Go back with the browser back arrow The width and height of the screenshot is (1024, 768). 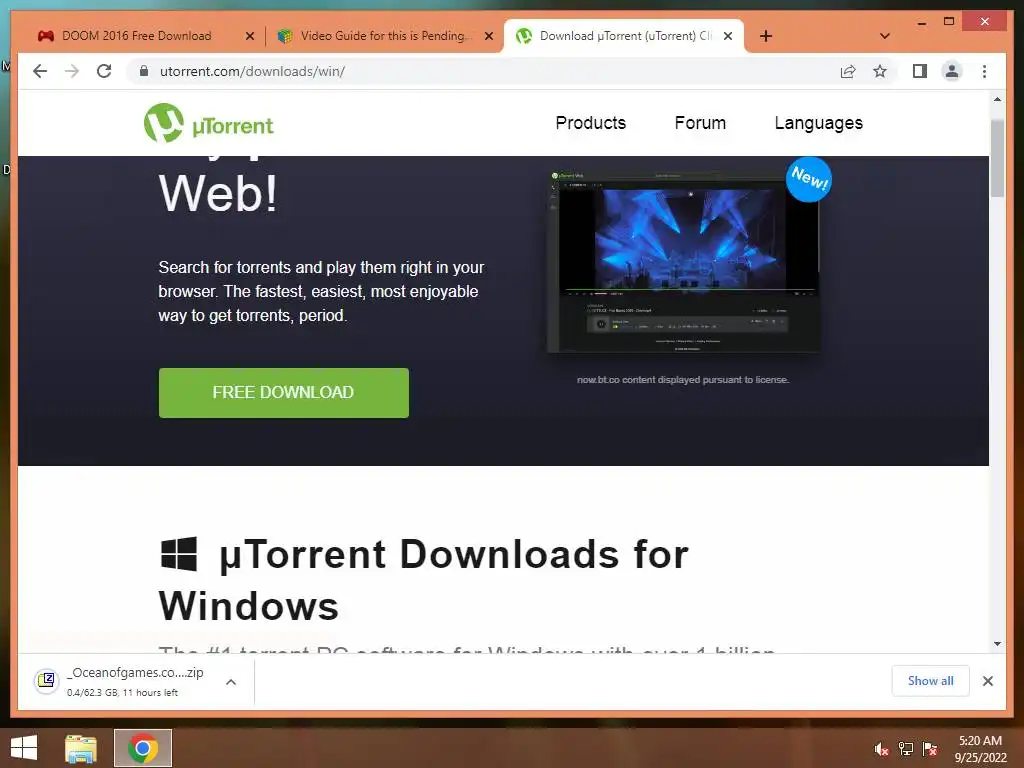40,71
